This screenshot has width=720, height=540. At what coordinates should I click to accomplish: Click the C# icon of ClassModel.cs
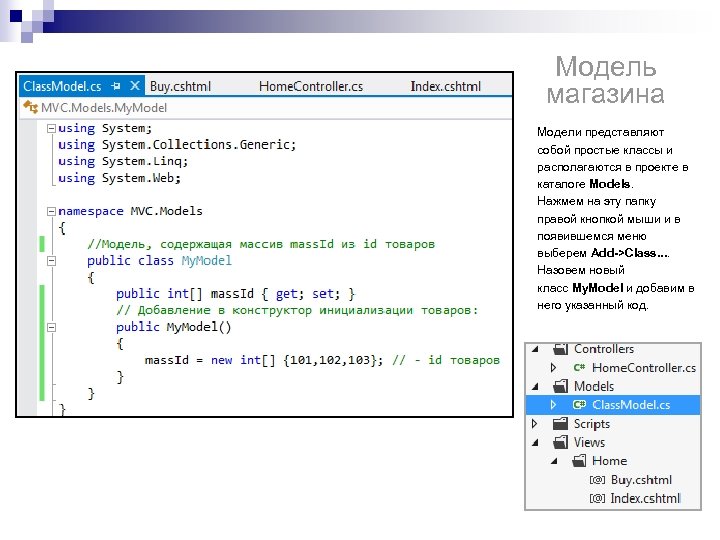[579, 405]
